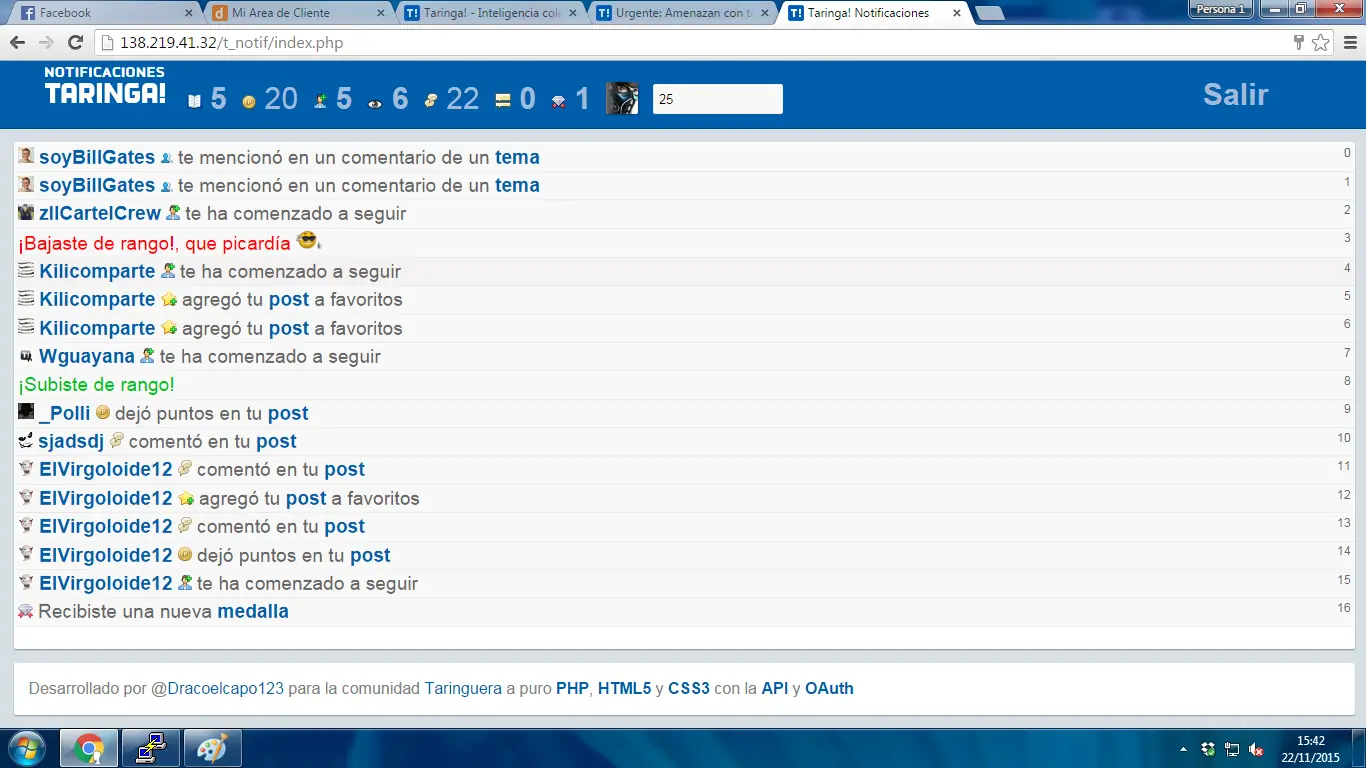
Task: Click the medal icon showing 1
Action: (x=559, y=100)
